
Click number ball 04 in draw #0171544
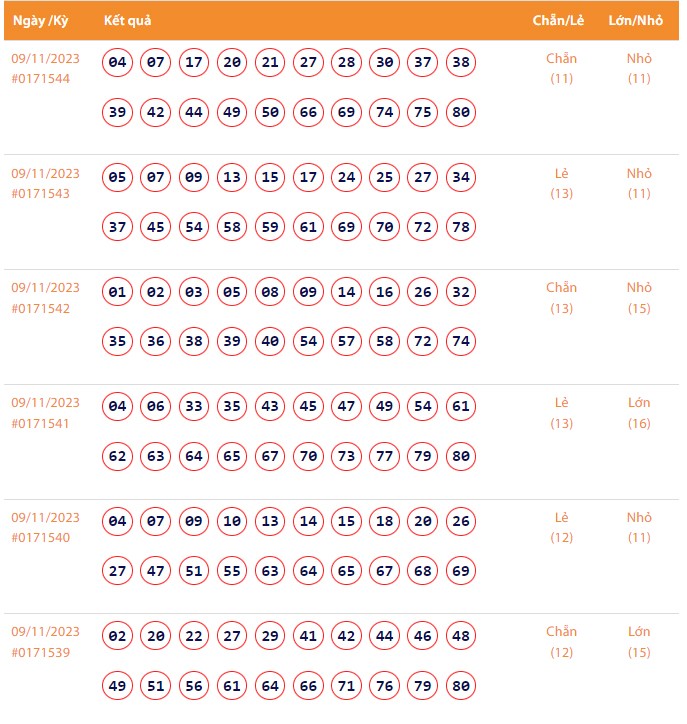118,63
